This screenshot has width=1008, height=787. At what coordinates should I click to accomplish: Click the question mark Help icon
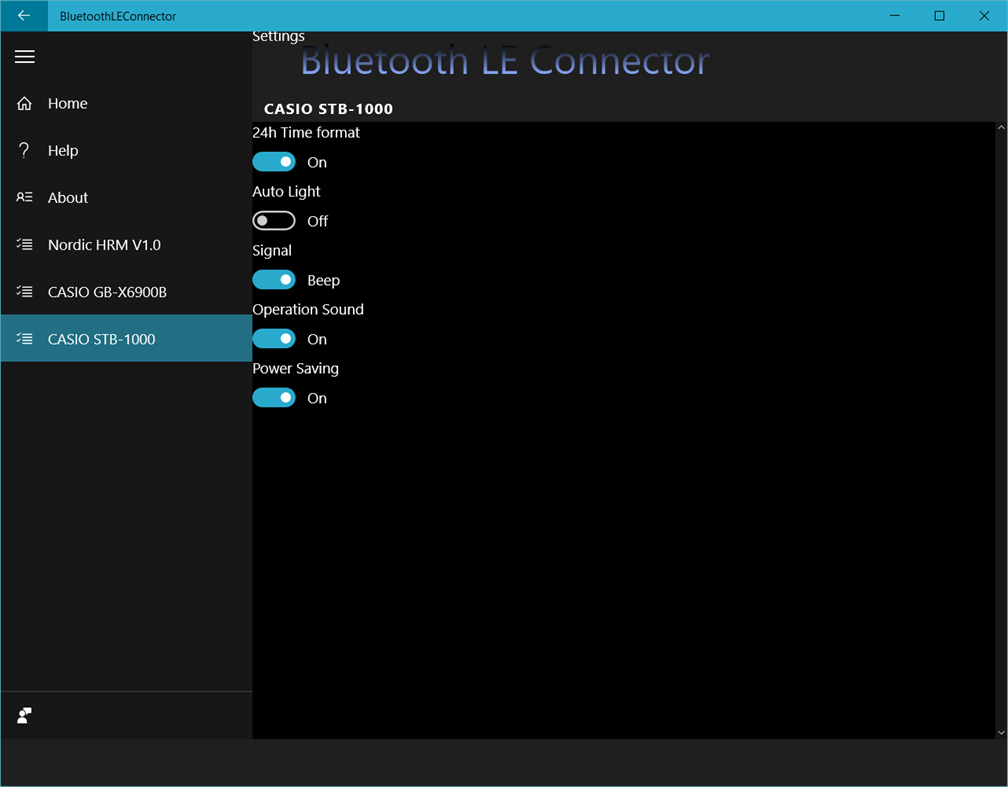(x=24, y=150)
